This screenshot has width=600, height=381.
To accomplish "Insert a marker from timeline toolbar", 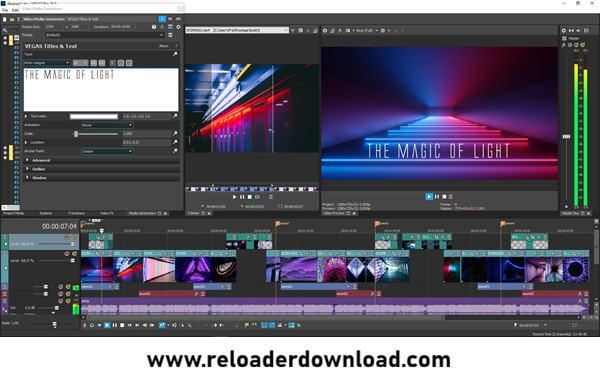I will [247, 325].
